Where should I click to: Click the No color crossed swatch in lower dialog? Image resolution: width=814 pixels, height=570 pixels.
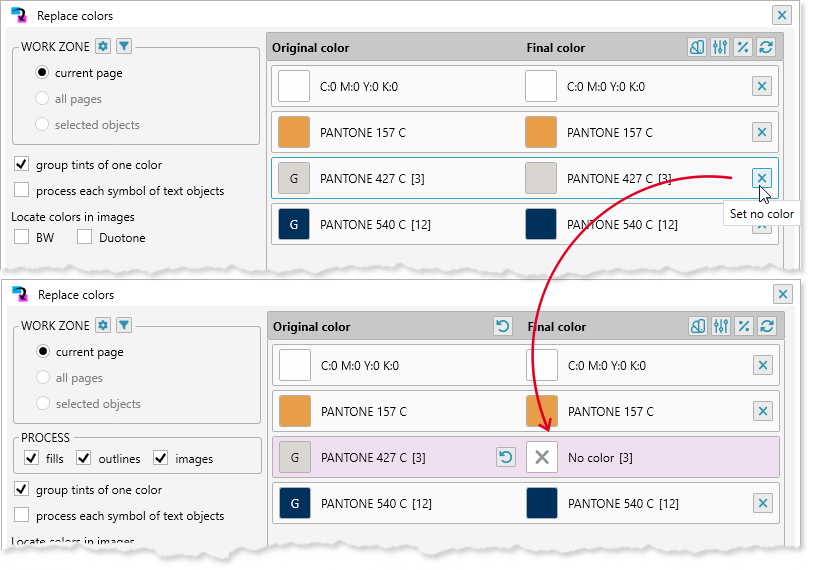542,457
